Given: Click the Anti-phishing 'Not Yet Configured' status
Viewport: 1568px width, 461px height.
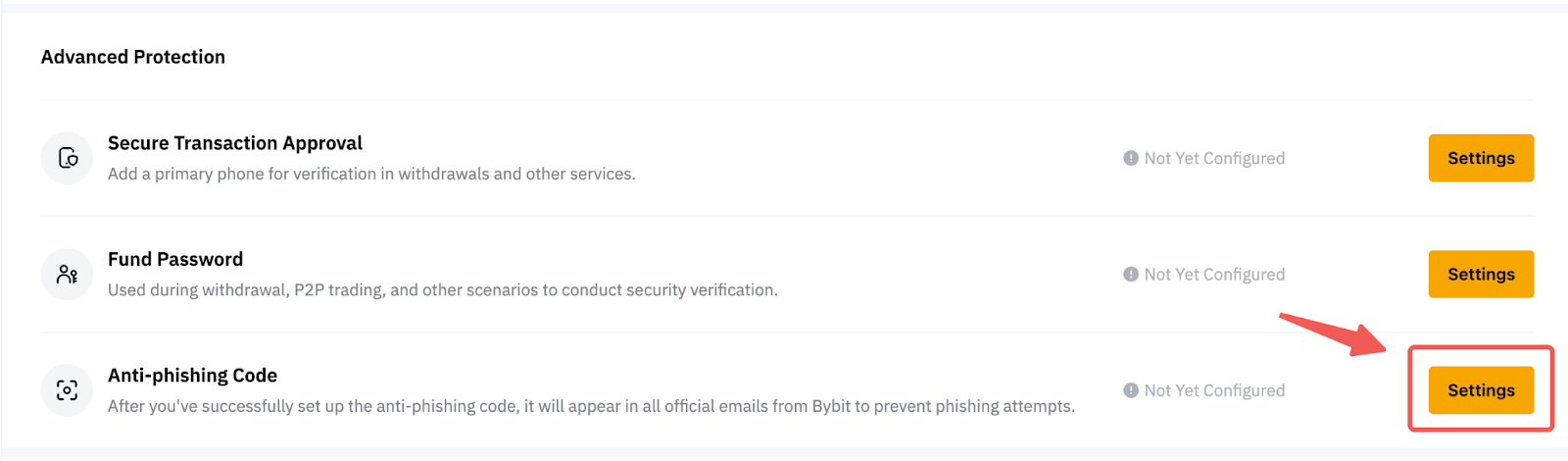Looking at the screenshot, I should tap(1214, 390).
